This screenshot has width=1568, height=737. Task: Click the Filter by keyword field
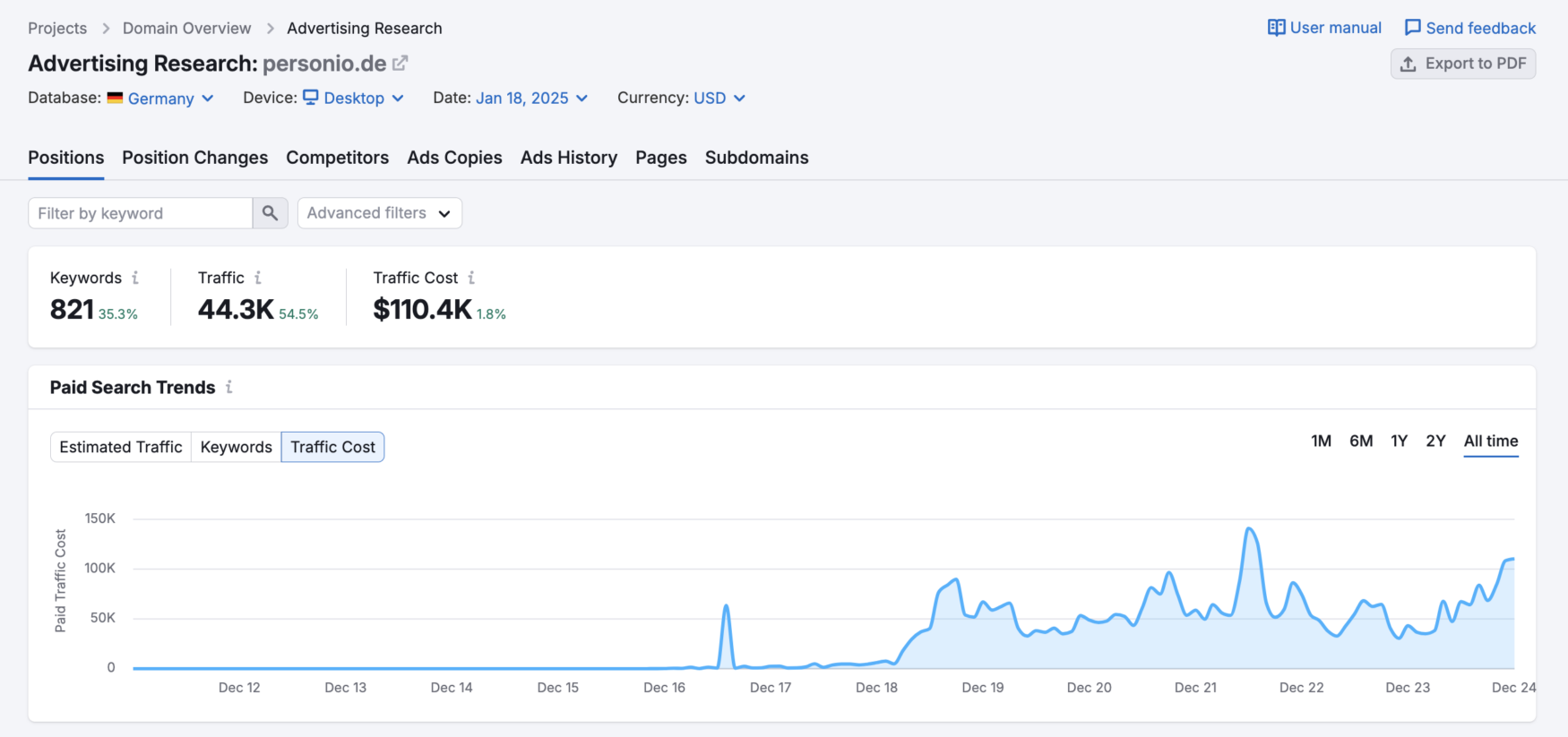pos(141,213)
